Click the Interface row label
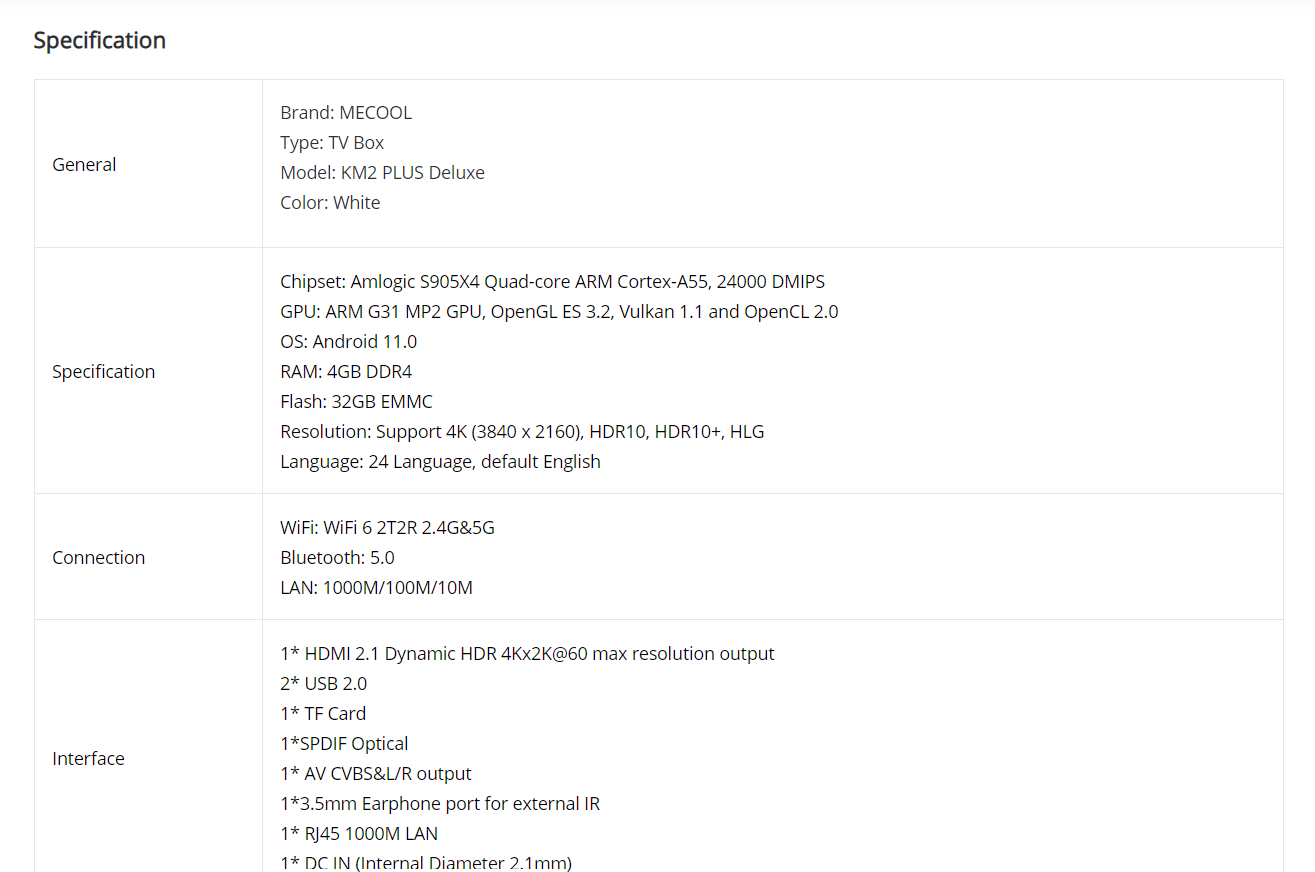Screen dimensions: 1315x872 pyautogui.click(x=88, y=758)
